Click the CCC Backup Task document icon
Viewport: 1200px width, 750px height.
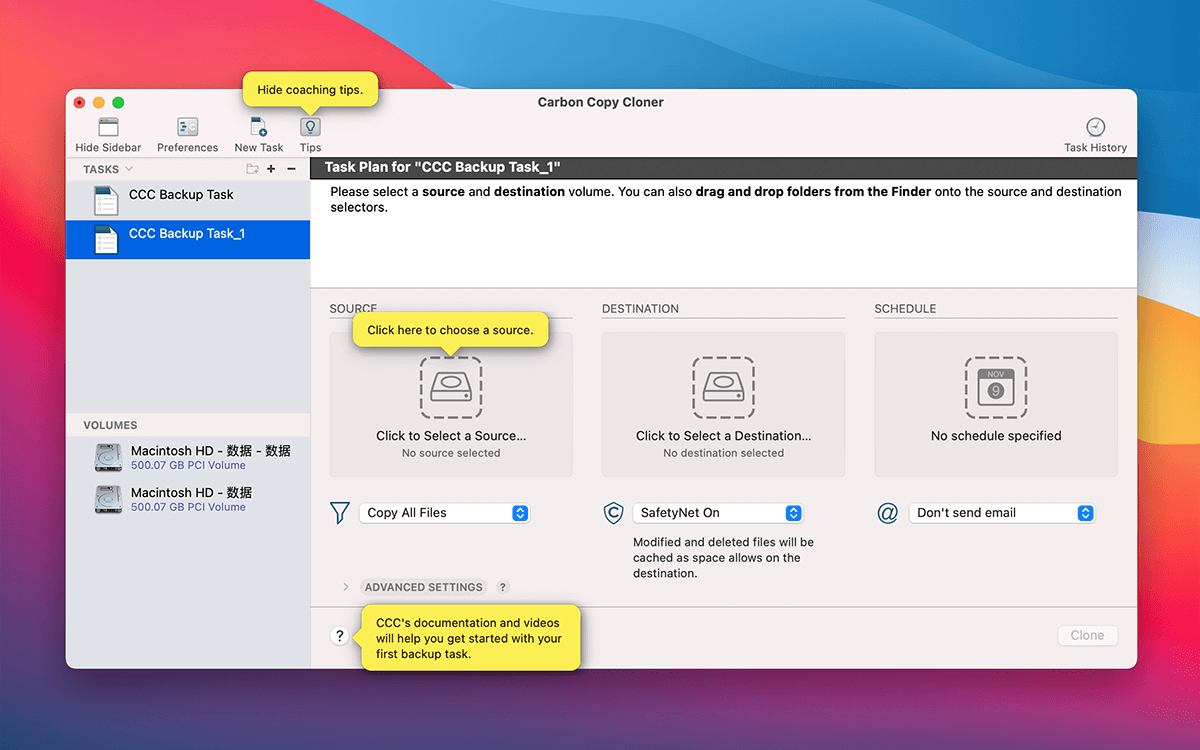pos(106,201)
